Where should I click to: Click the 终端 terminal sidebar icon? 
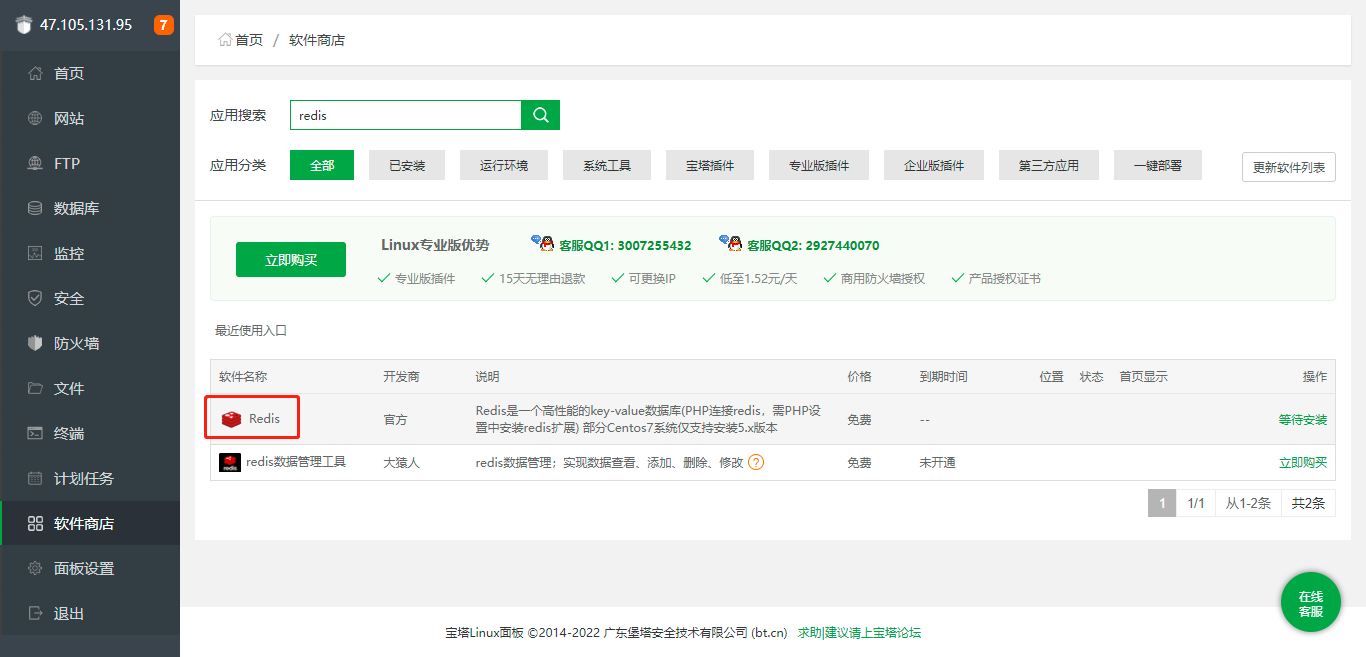[x=35, y=433]
